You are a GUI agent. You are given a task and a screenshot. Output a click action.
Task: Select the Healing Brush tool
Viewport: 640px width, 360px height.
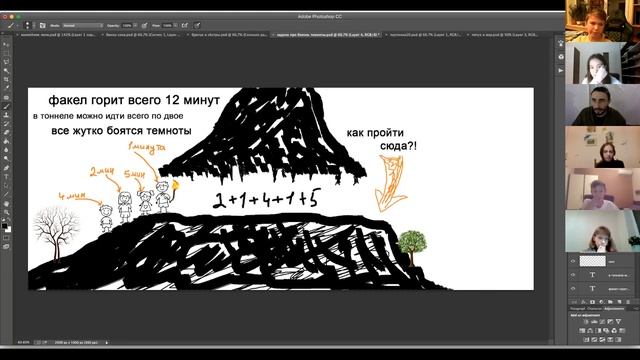point(6,97)
